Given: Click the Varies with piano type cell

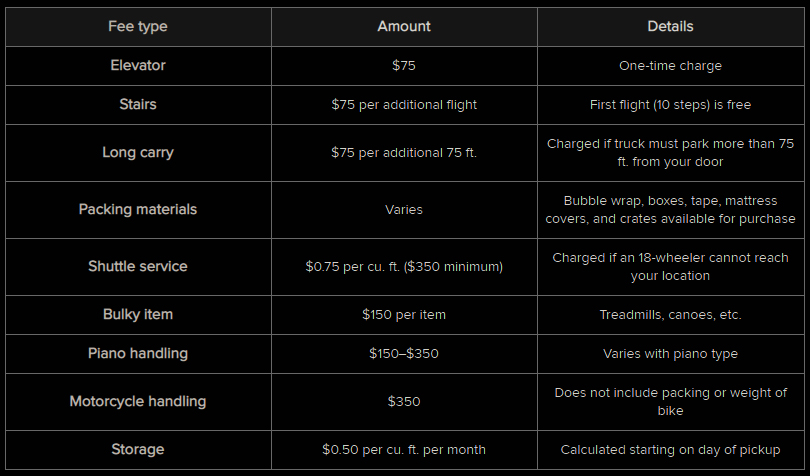Looking at the screenshot, I should tap(671, 354).
